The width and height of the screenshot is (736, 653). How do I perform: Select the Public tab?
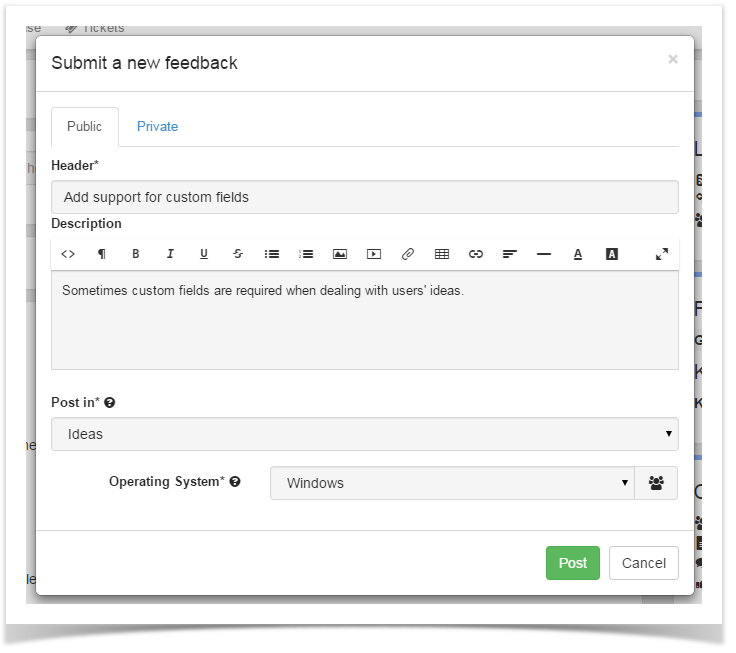[x=84, y=126]
